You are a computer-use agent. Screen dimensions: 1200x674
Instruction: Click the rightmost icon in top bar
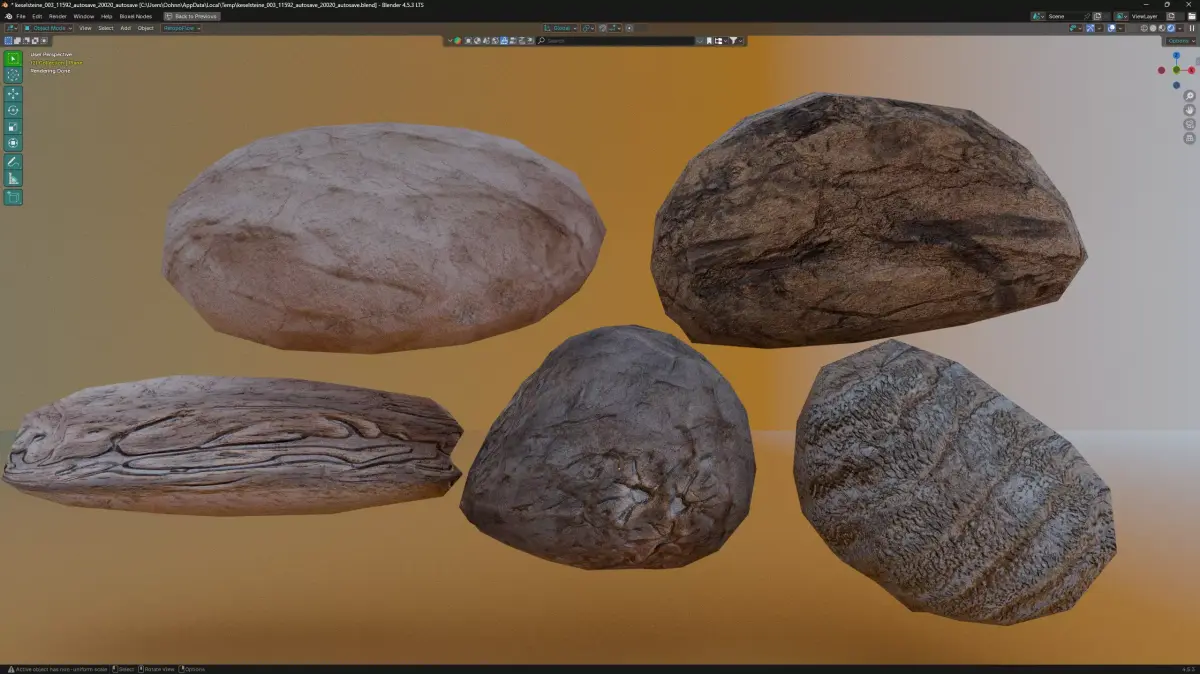click(1191, 16)
